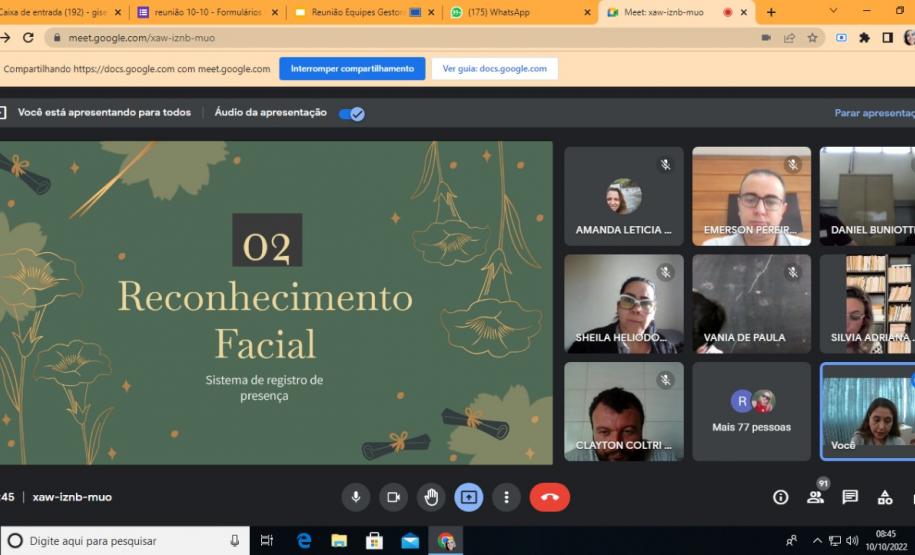Click the present screen button
The height and width of the screenshot is (555, 915).
(469, 497)
